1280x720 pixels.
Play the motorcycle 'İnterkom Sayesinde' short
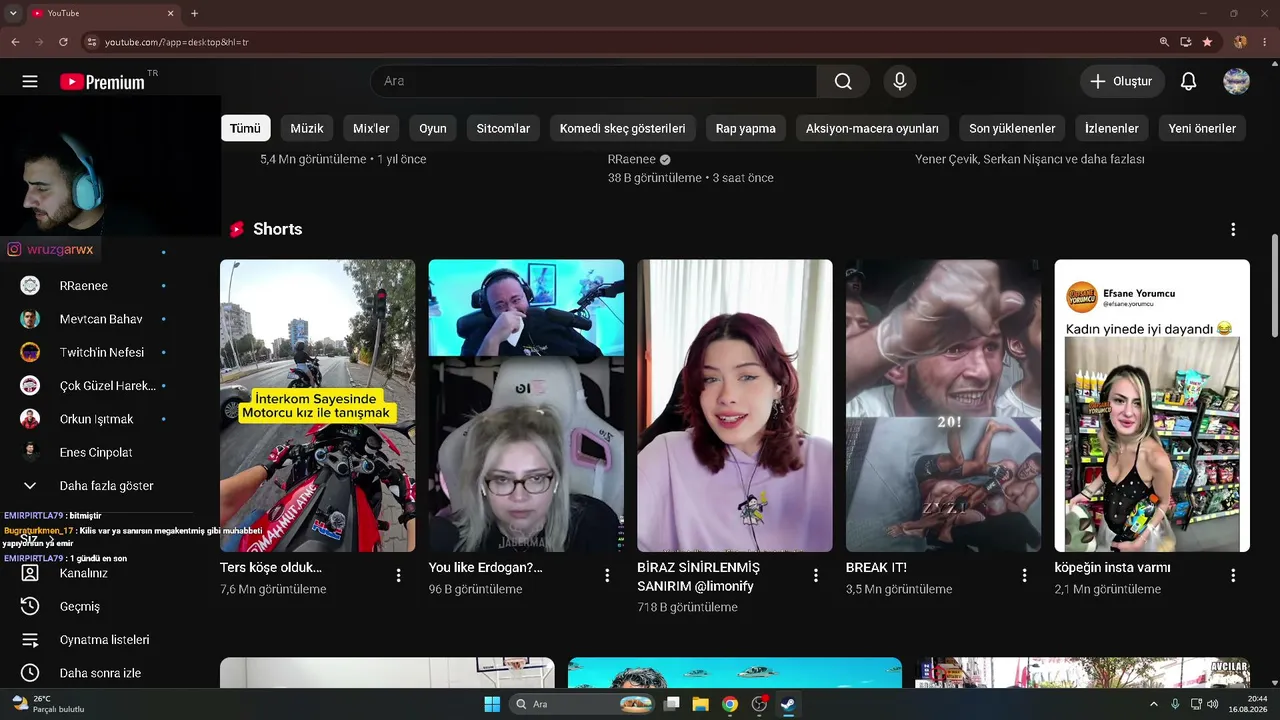(x=318, y=406)
